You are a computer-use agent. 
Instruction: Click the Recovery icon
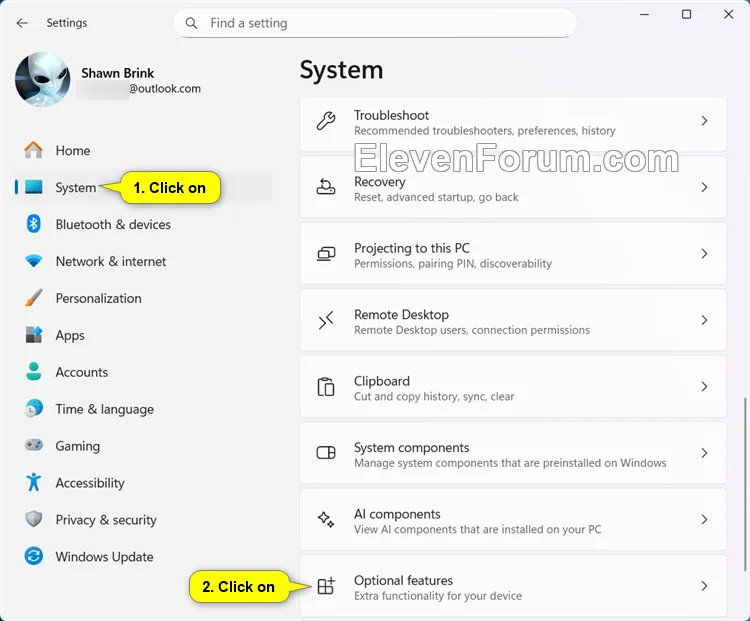[326, 187]
